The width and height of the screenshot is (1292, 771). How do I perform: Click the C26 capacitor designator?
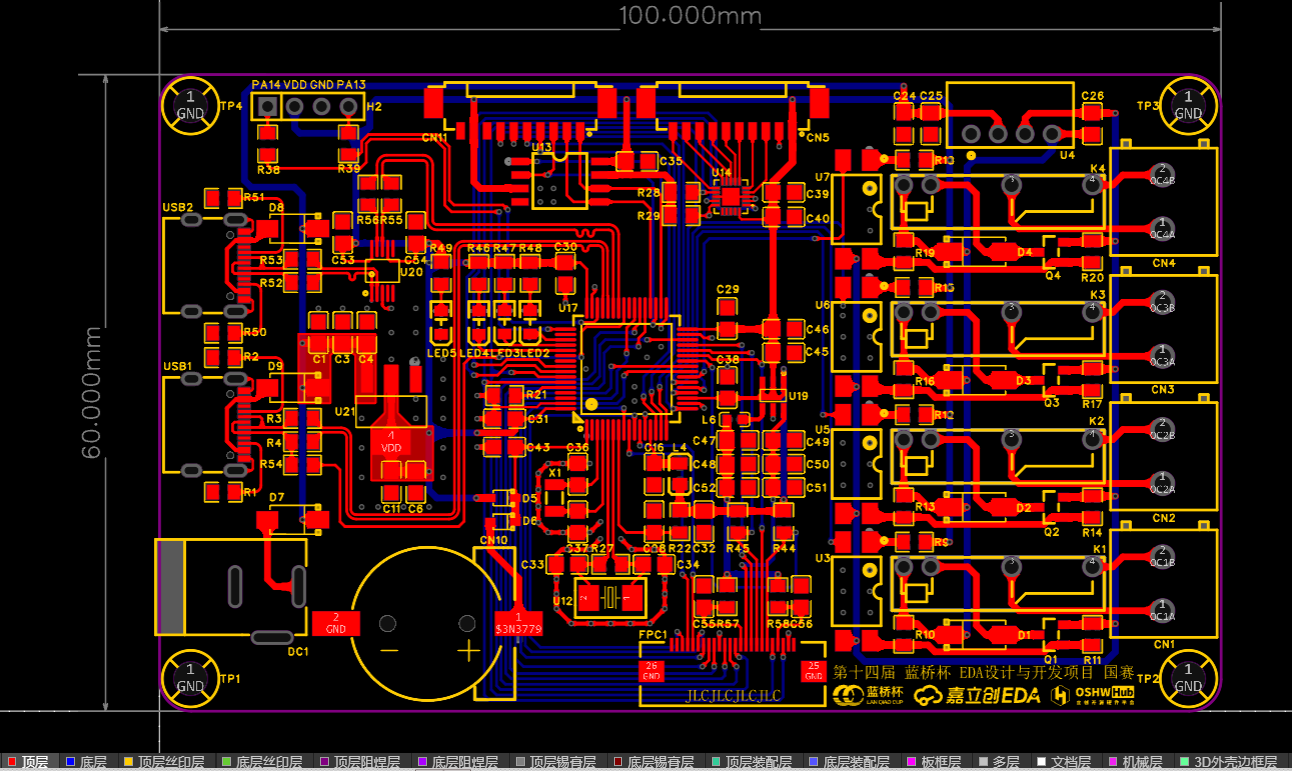pos(1093,96)
